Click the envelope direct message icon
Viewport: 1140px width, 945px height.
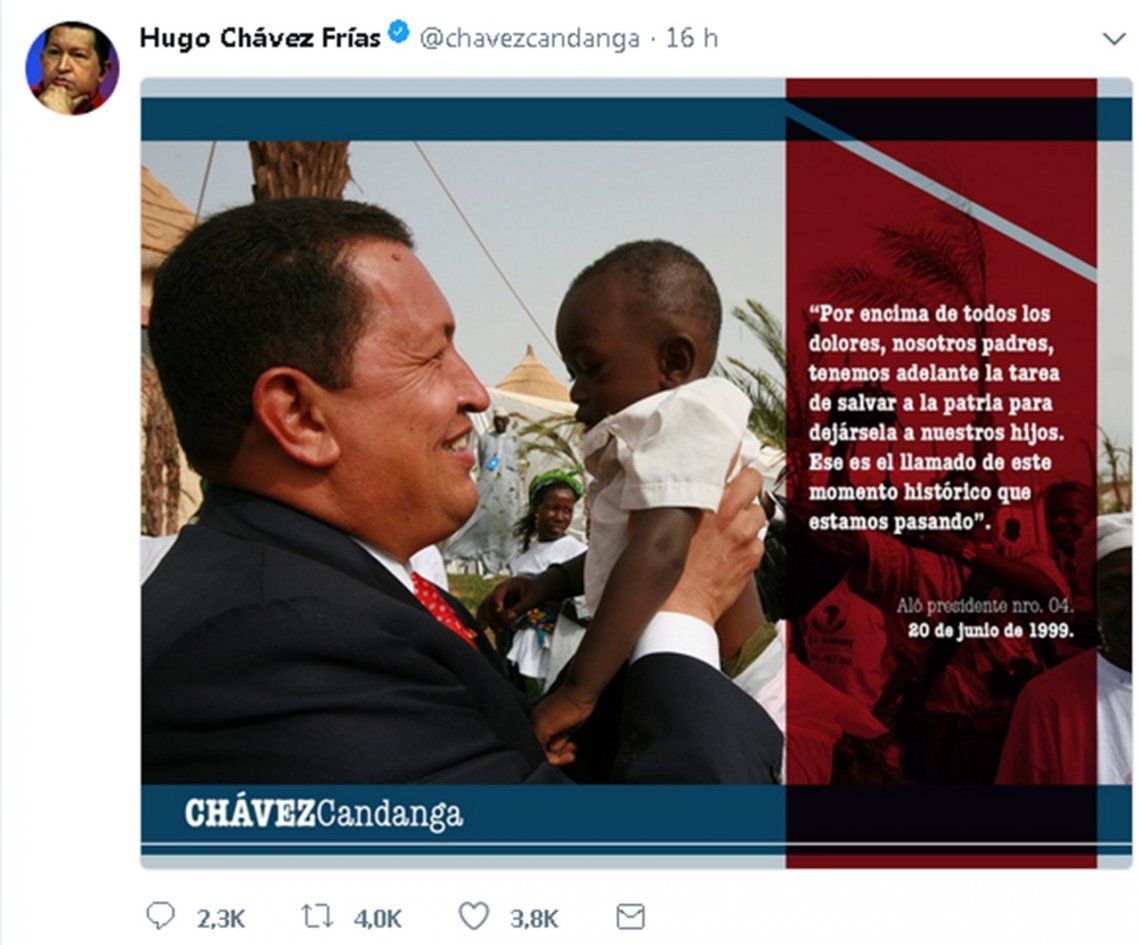pos(630,917)
